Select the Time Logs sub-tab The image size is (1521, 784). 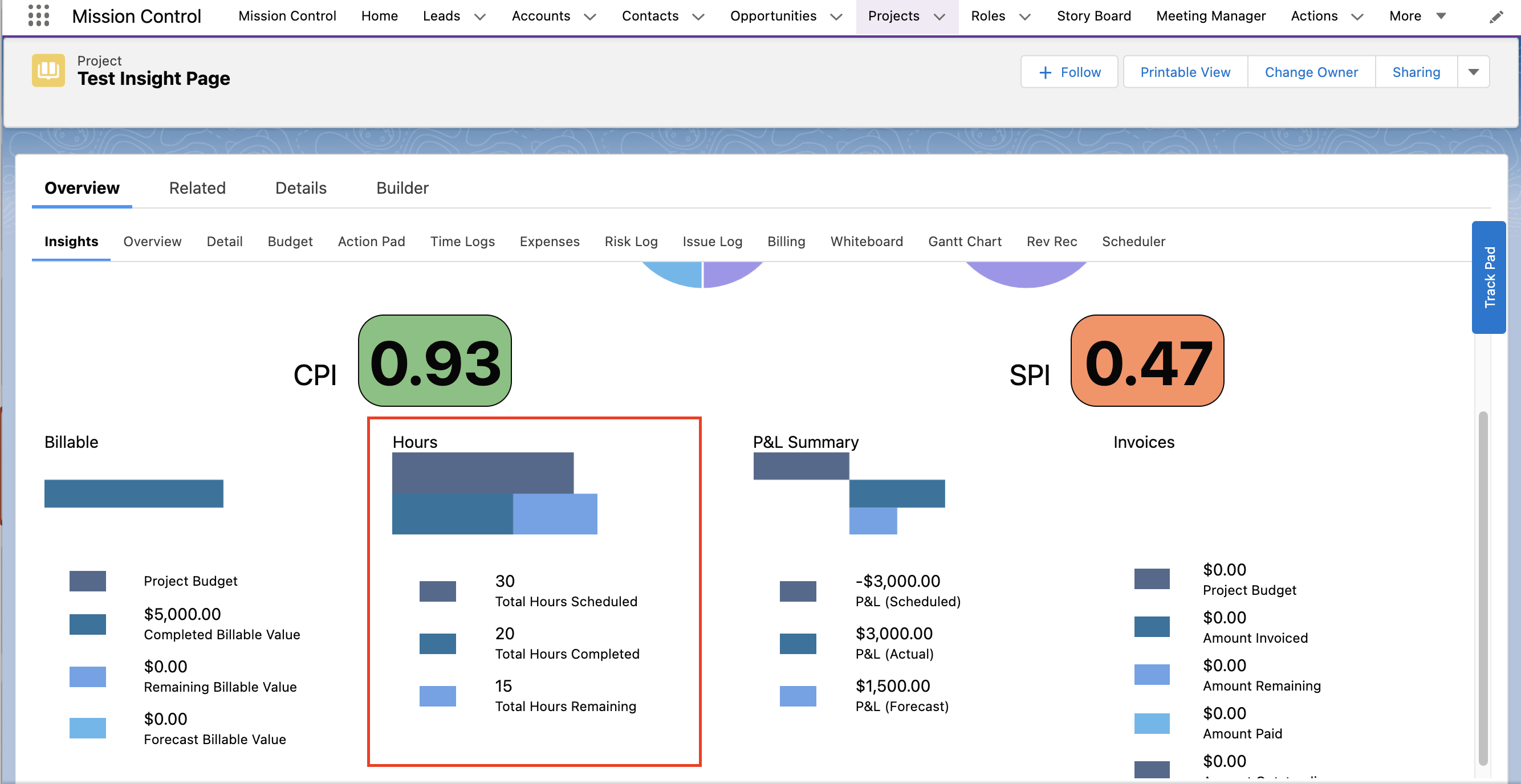(x=462, y=241)
